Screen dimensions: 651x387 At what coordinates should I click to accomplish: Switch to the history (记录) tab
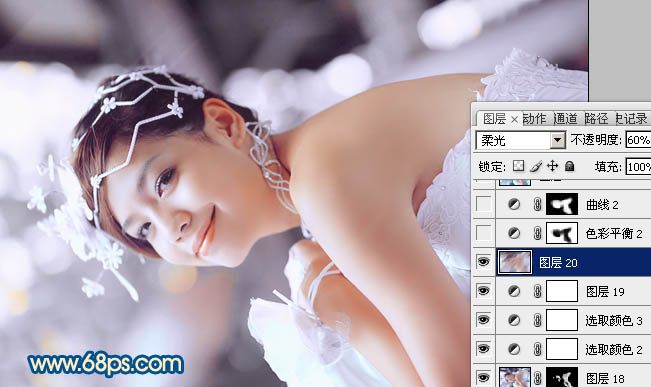coord(631,119)
